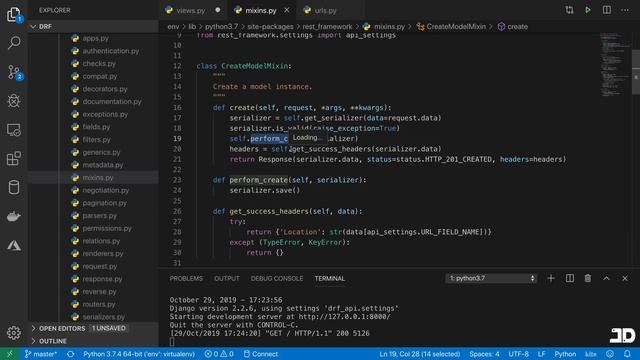Open the database cylinder view in activity bar
640x360 pixels.
(x=14, y=188)
